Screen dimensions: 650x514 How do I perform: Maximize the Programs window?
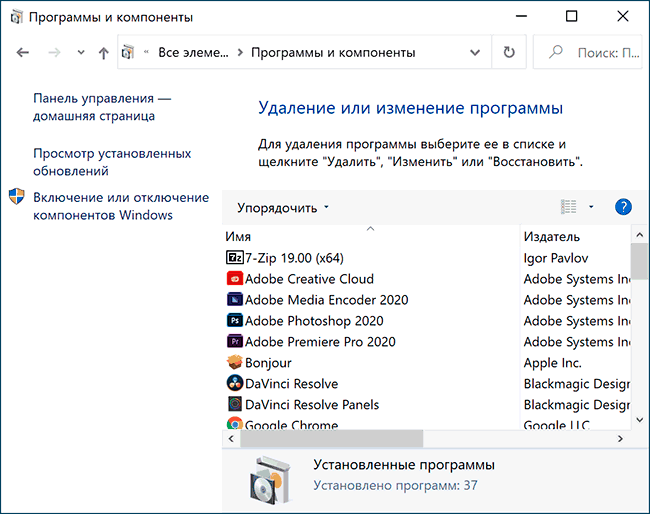click(572, 17)
